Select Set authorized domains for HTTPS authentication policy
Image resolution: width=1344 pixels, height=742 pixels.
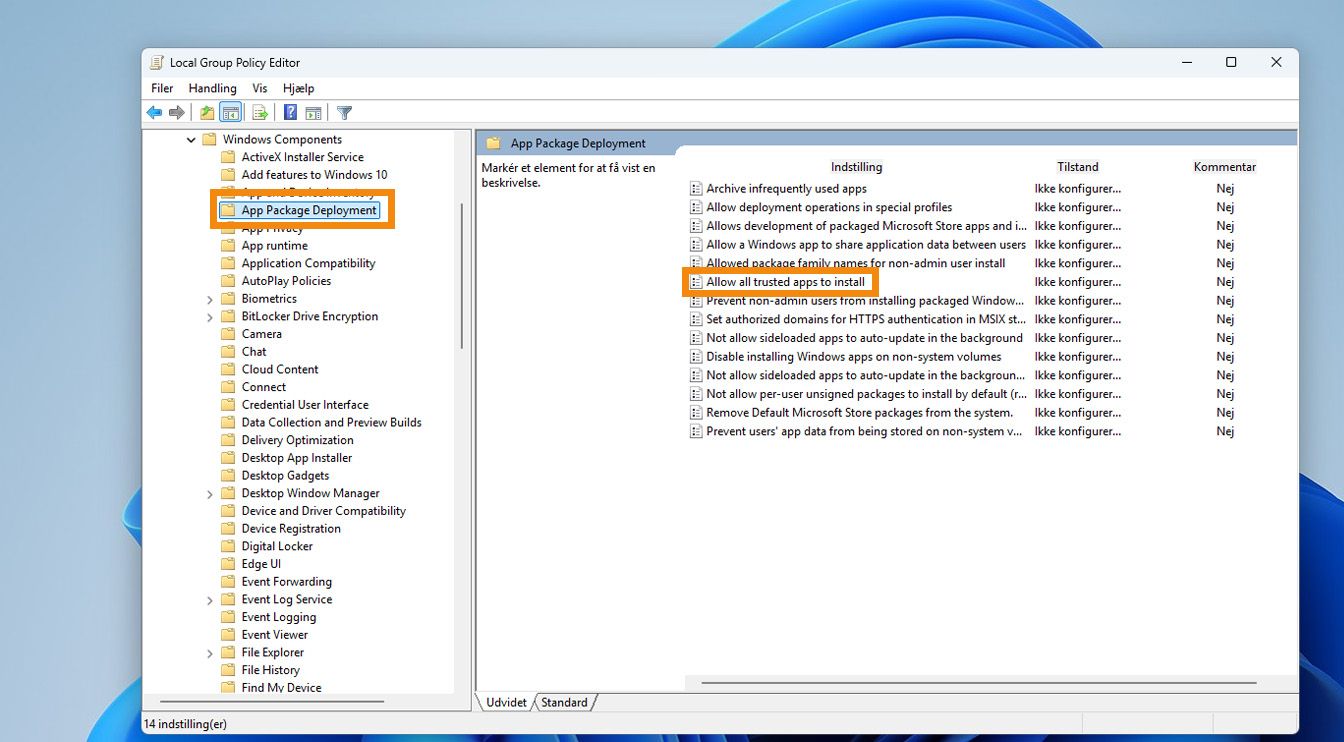point(866,320)
